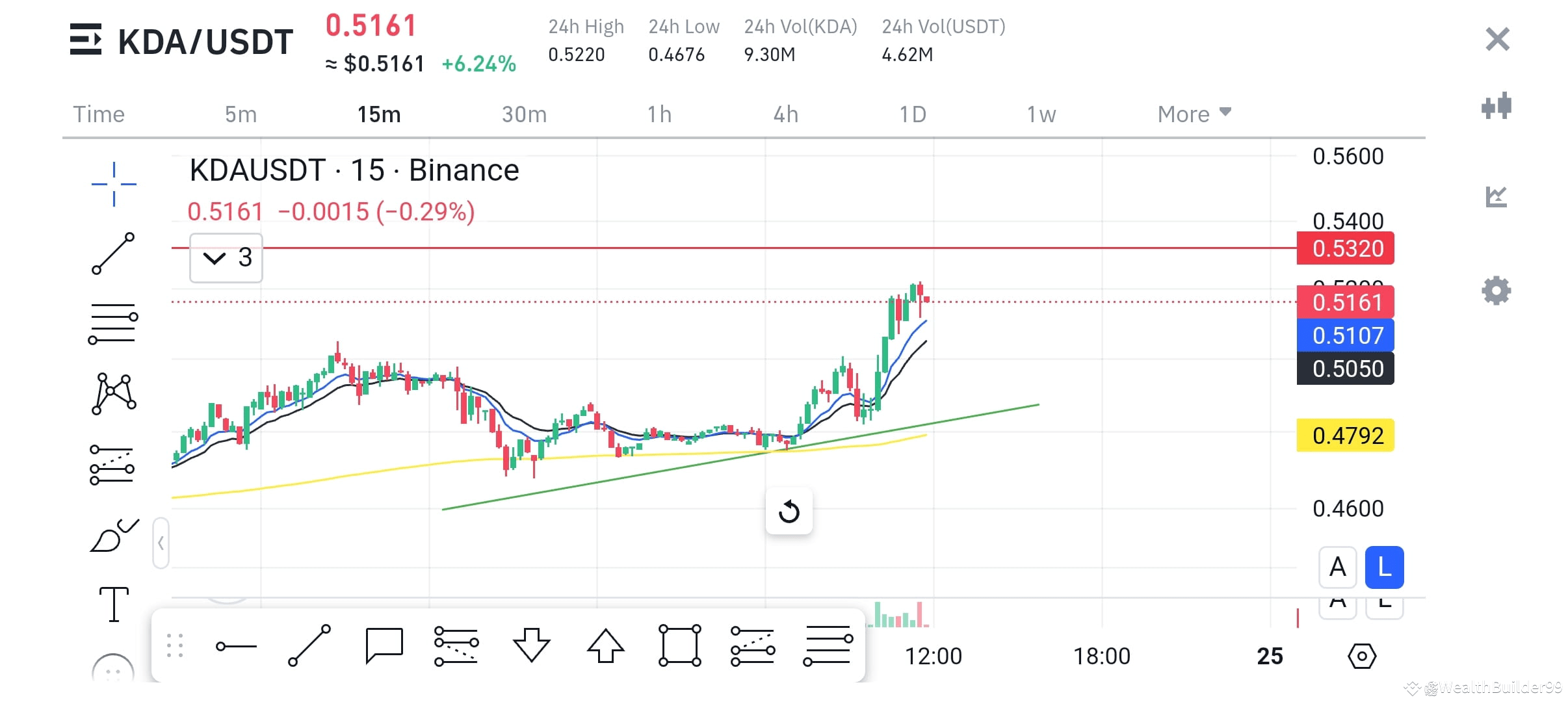
Task: Toggle logarithmic scale with the L button
Action: [1383, 567]
